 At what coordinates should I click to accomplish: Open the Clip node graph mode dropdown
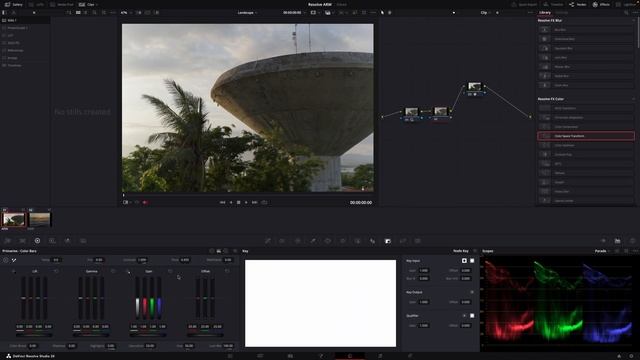pyautogui.click(x=485, y=13)
